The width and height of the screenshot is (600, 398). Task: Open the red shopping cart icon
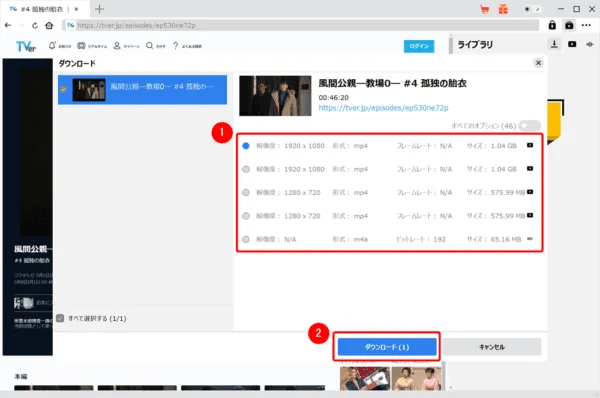pos(485,9)
